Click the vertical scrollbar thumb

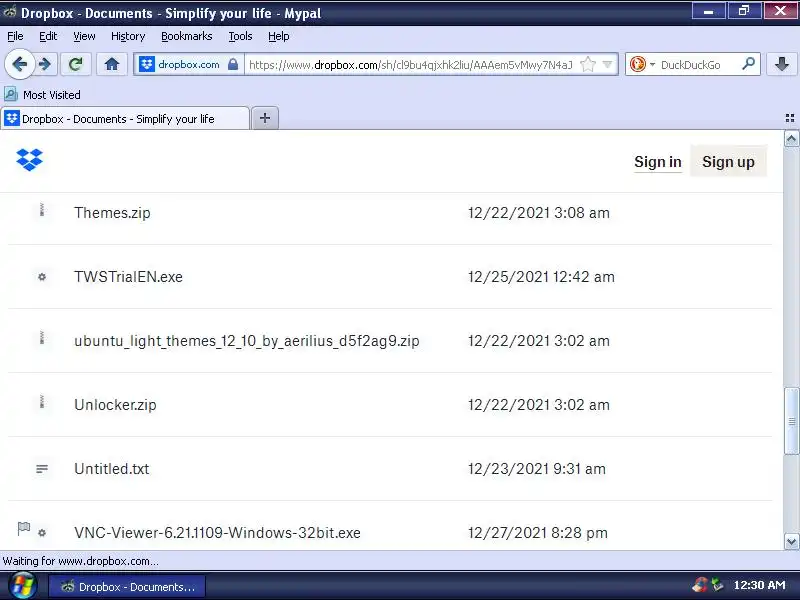pyautogui.click(x=791, y=421)
